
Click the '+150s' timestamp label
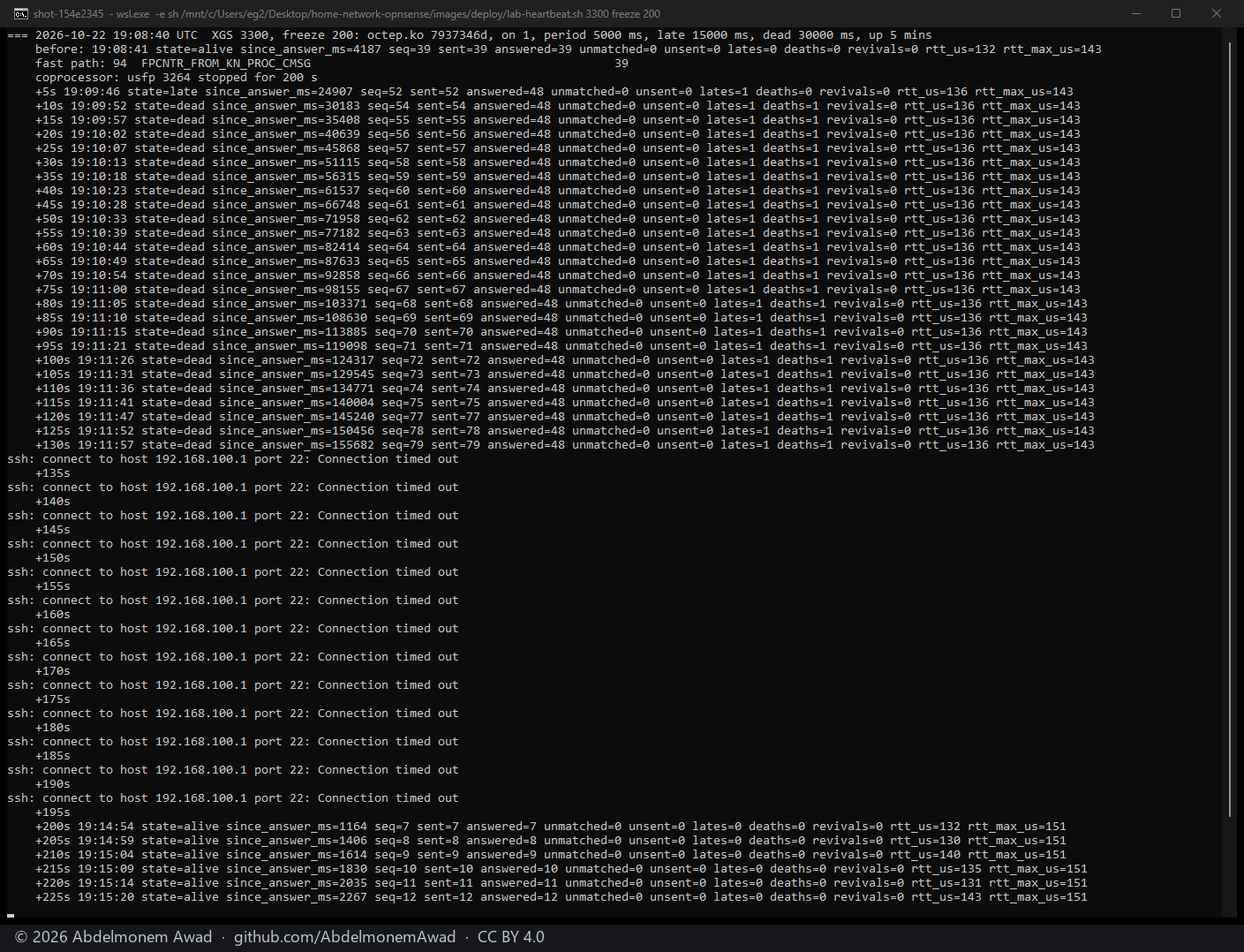point(53,558)
